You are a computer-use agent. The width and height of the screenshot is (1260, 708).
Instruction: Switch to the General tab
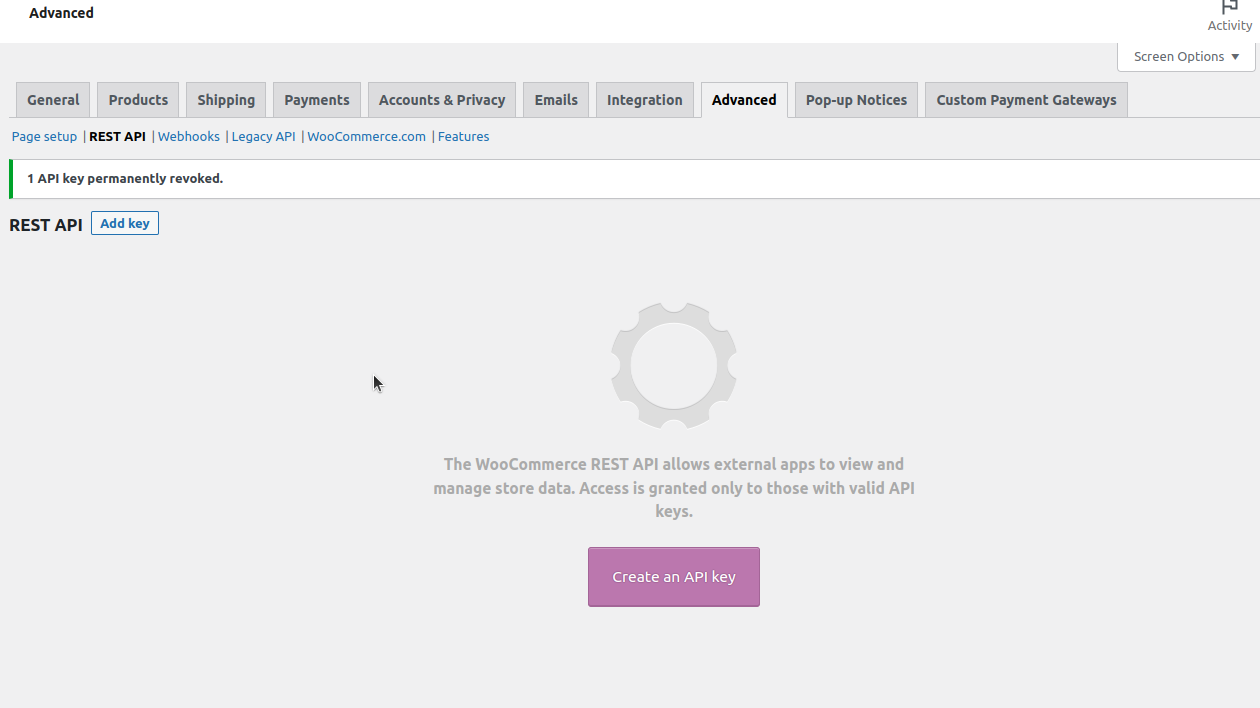[53, 100]
